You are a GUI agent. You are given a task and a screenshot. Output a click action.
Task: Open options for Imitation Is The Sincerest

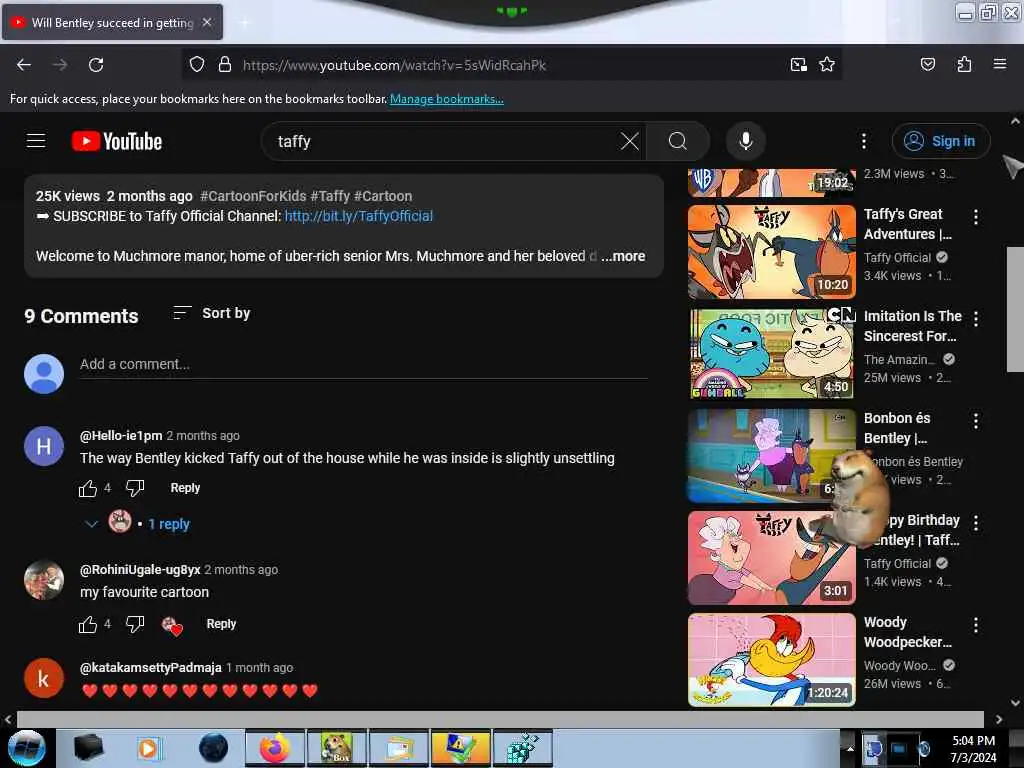click(976, 319)
